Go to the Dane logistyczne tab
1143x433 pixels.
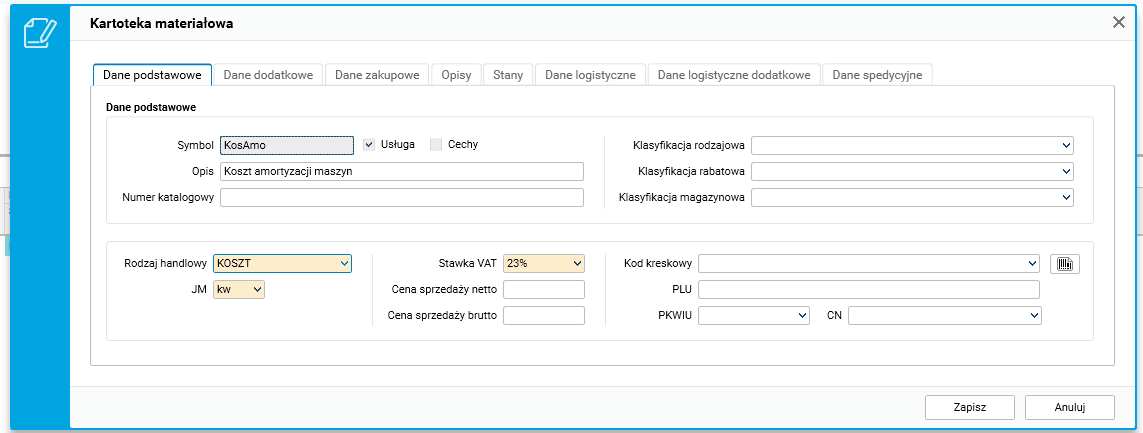coord(590,75)
